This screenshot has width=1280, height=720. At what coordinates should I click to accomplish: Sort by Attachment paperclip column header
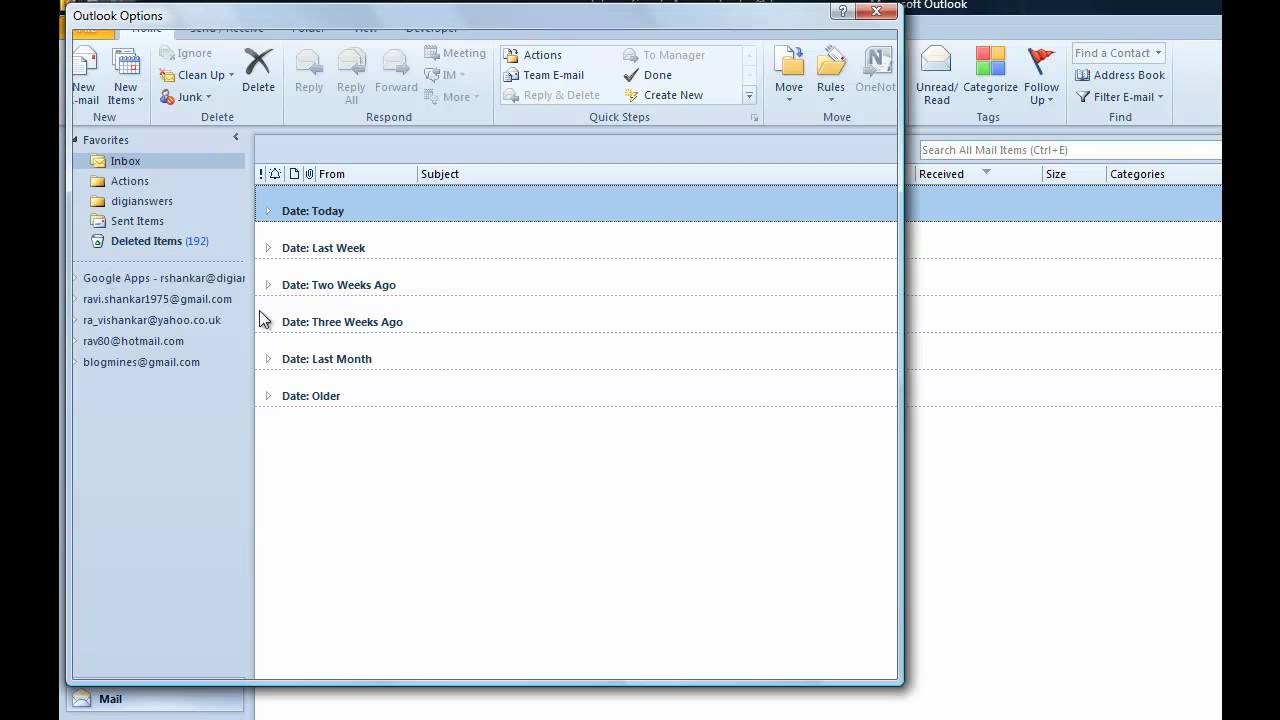[x=309, y=174]
